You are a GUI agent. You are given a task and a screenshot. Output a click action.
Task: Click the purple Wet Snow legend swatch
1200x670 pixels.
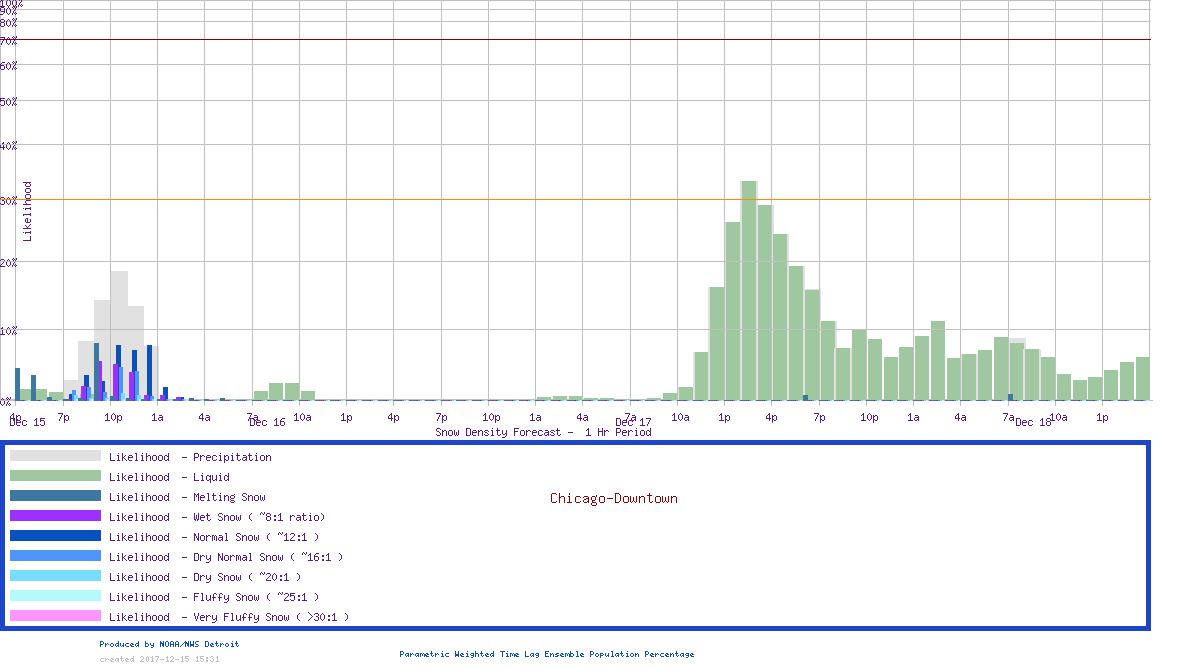[55, 516]
